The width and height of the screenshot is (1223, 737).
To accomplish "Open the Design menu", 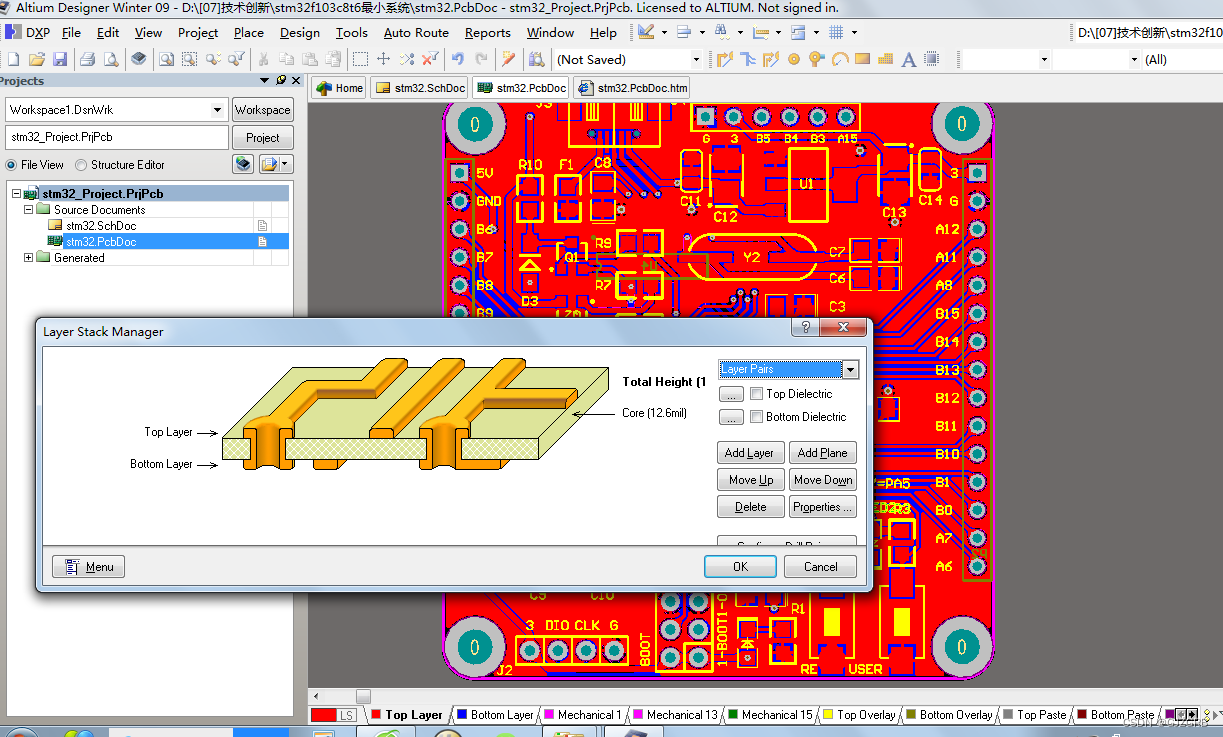I will (x=300, y=33).
